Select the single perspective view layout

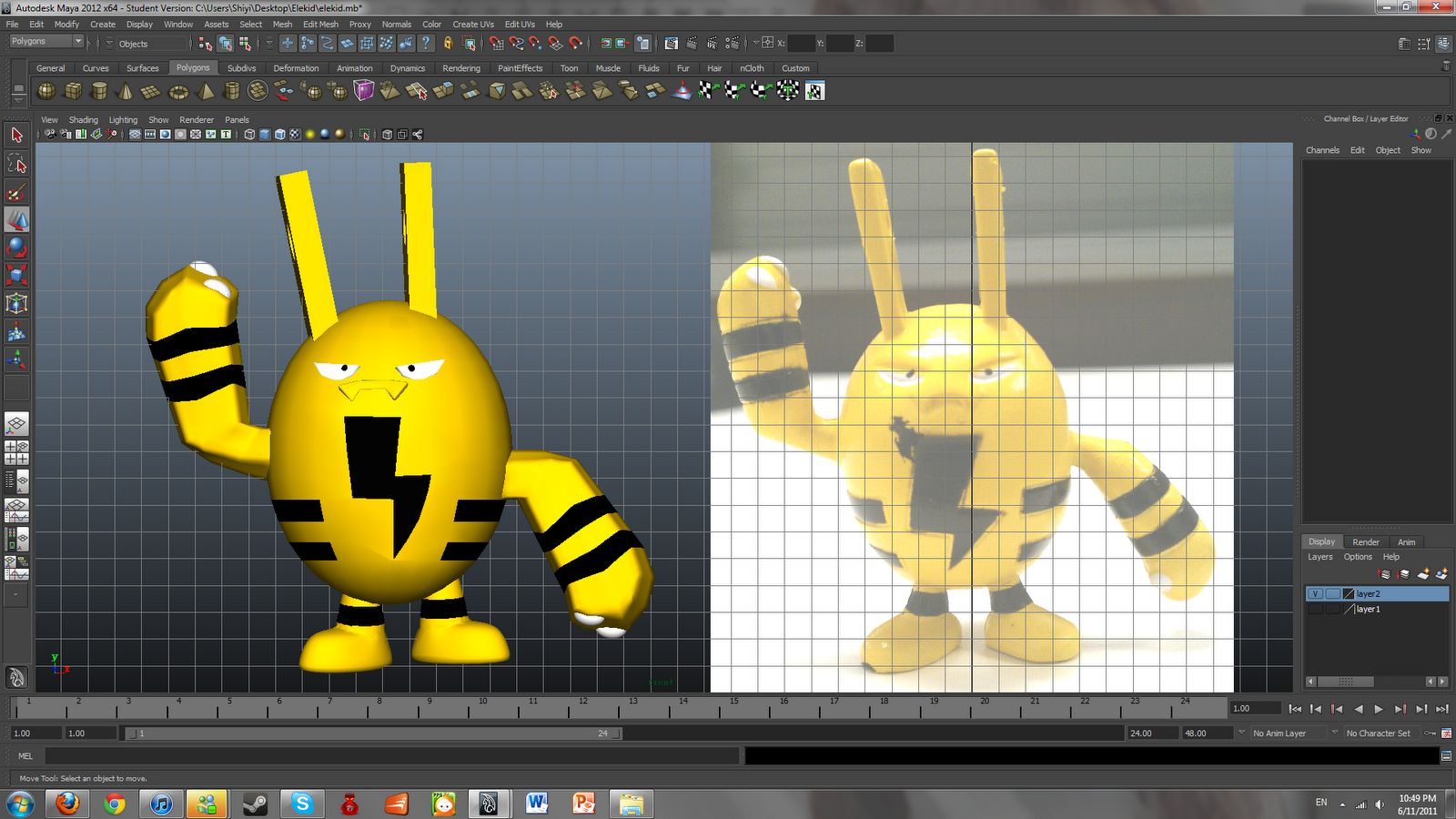[x=16, y=424]
